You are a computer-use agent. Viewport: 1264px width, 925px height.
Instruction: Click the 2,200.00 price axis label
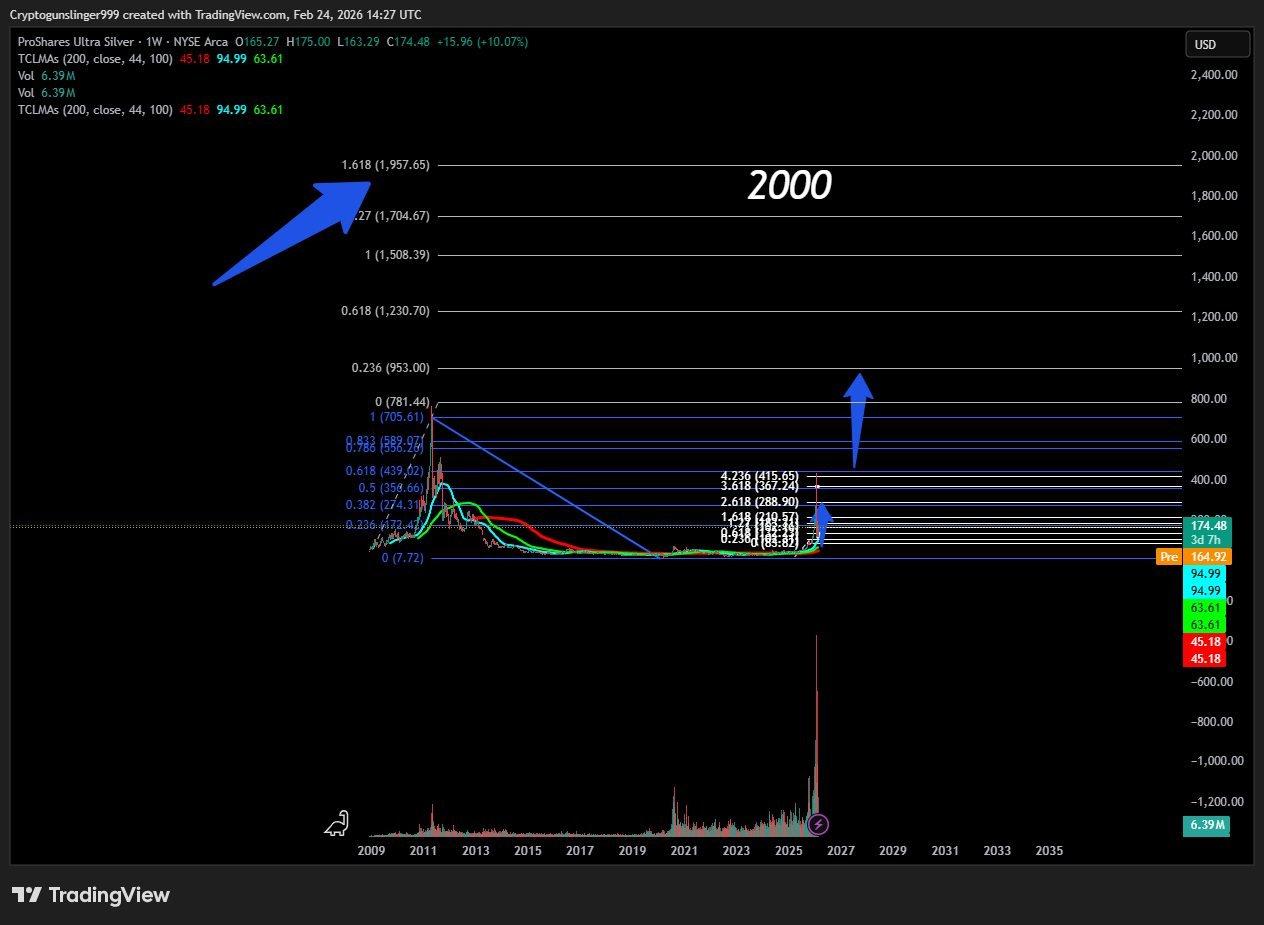pyautogui.click(x=1215, y=115)
